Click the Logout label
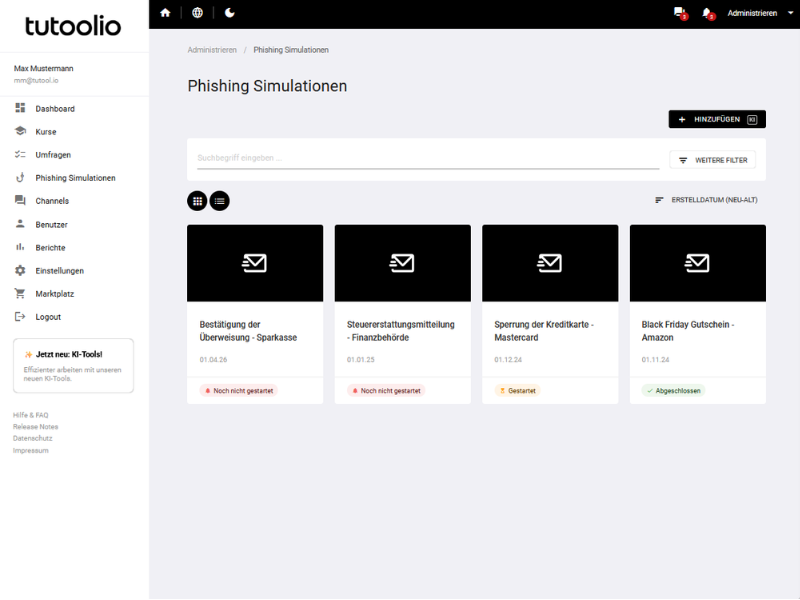800x600 pixels. [48, 317]
